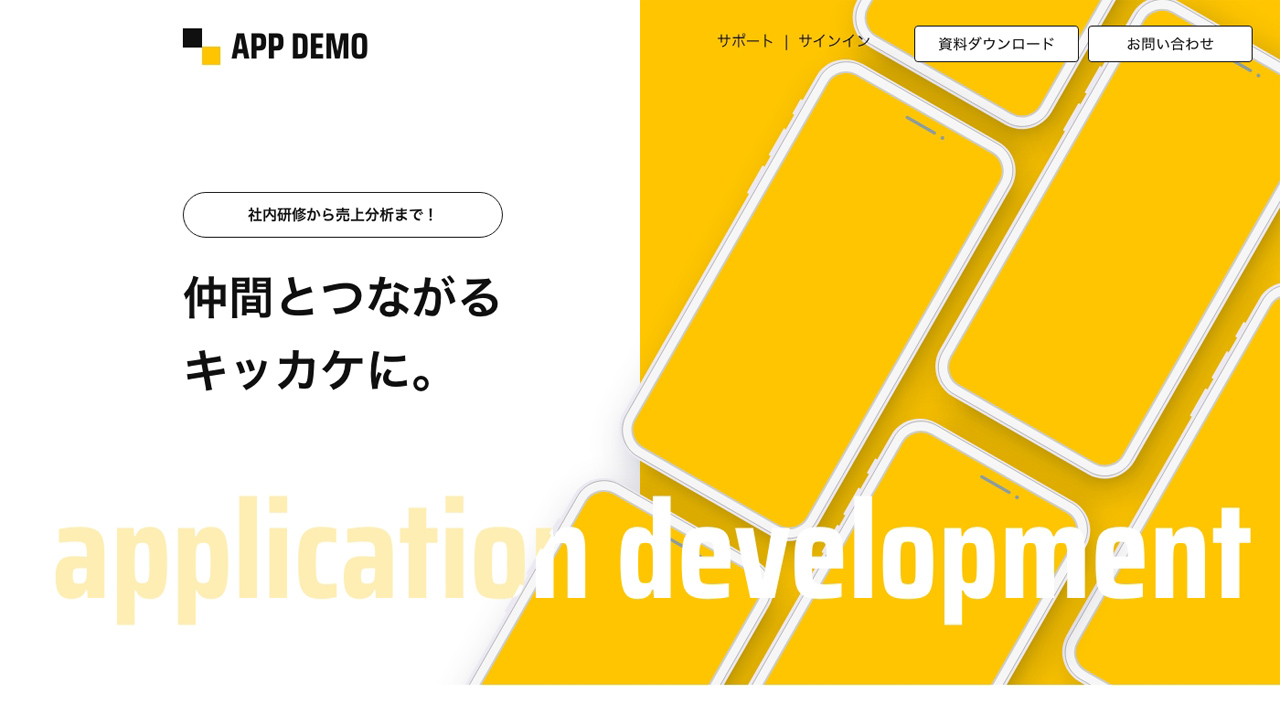Click the 仲間とつながる headline text
The image size is (1280, 720).
pos(342,296)
